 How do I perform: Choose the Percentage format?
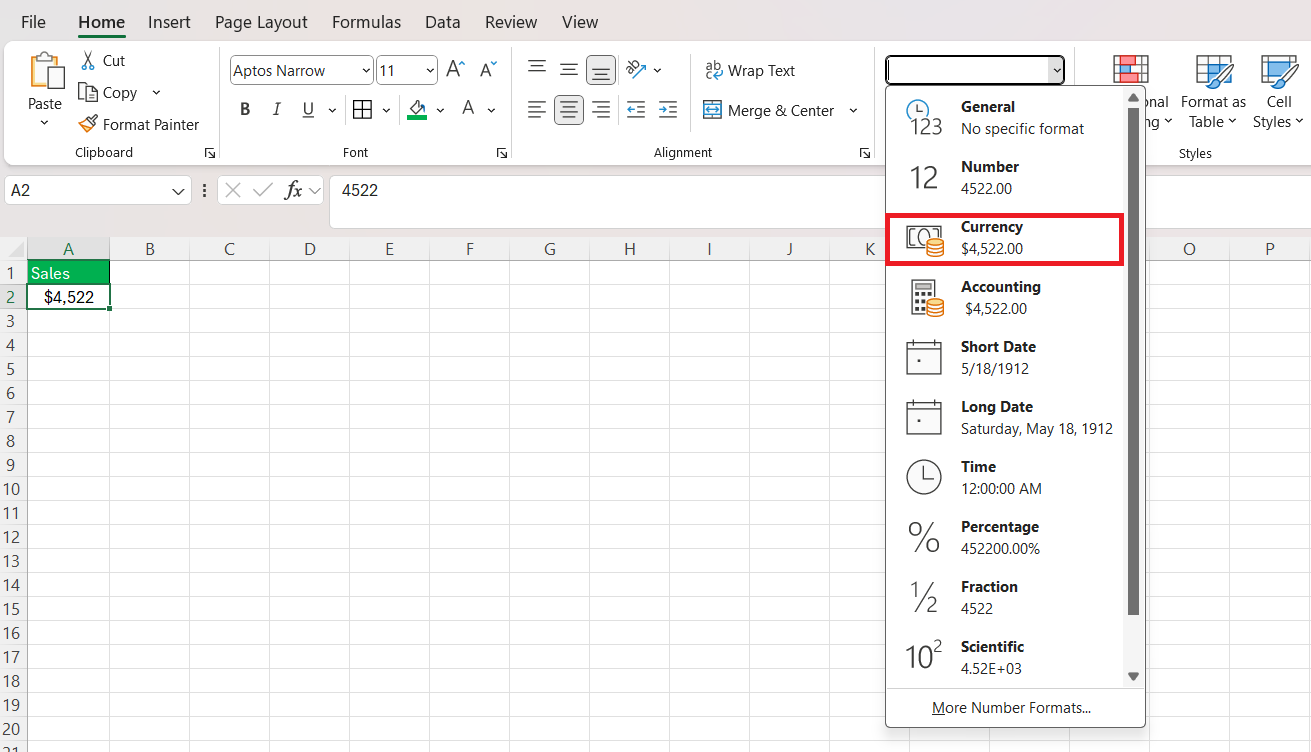(x=1005, y=538)
